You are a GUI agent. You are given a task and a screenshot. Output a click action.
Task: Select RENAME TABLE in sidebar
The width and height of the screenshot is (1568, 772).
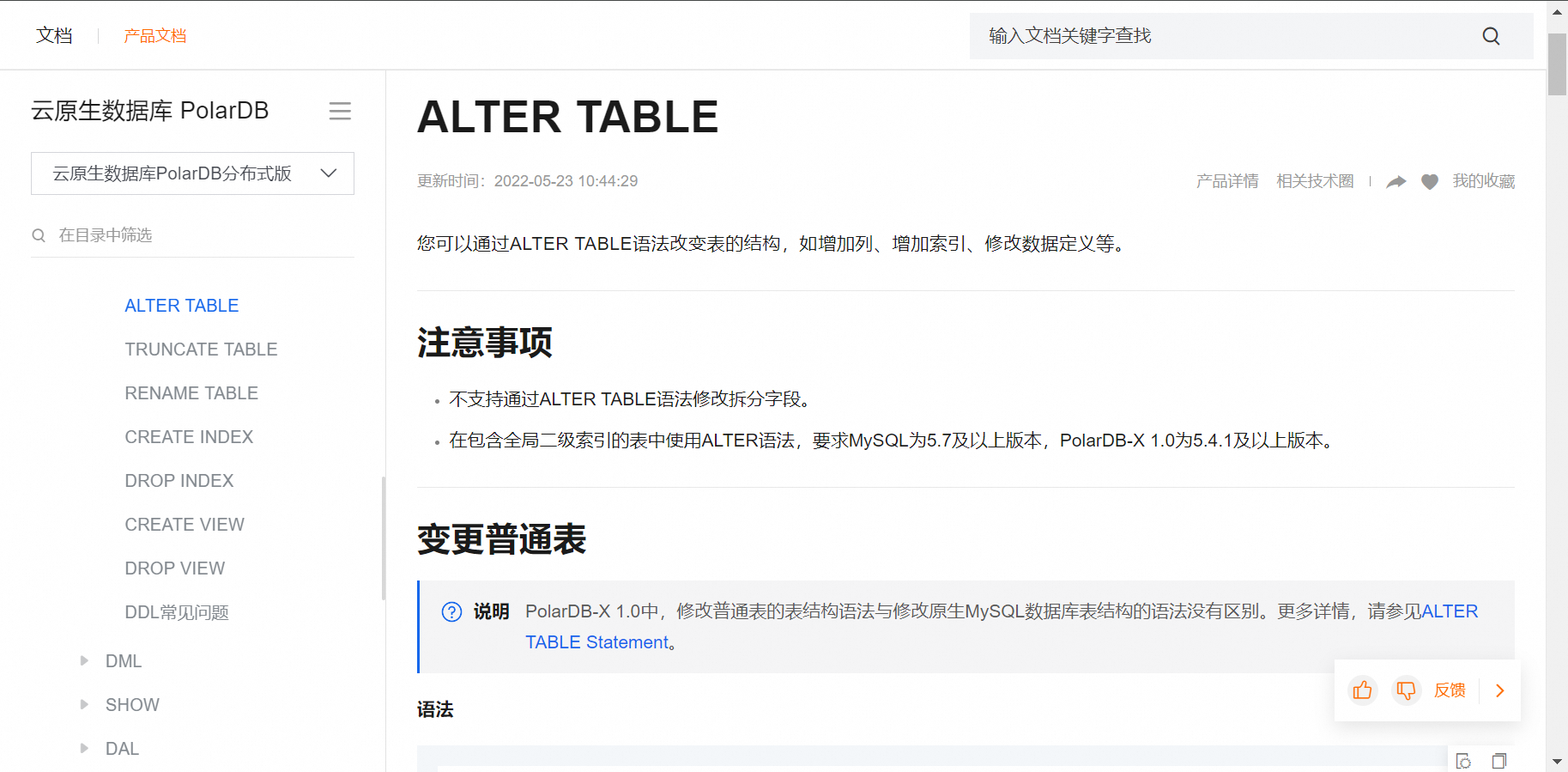(x=191, y=393)
